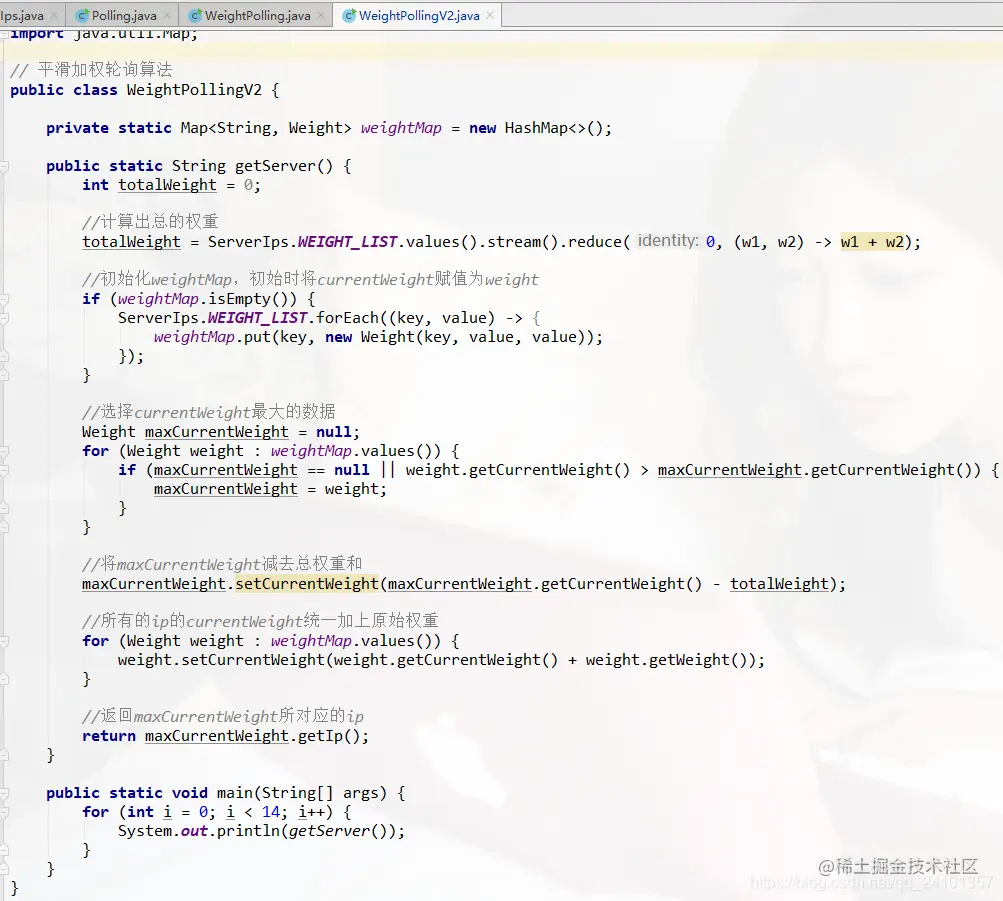Fold the if (maxCurrentWeight == null) block
This screenshot has width=1003, height=901.
click(4, 471)
